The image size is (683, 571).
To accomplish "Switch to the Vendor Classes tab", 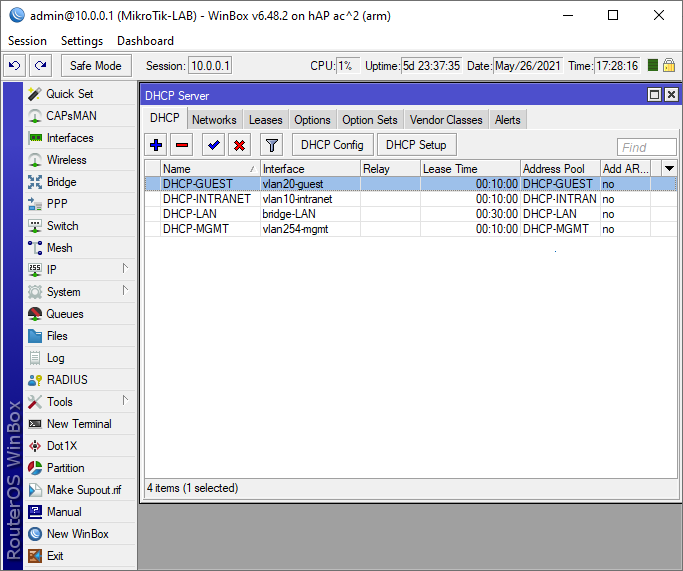I will tap(446, 120).
